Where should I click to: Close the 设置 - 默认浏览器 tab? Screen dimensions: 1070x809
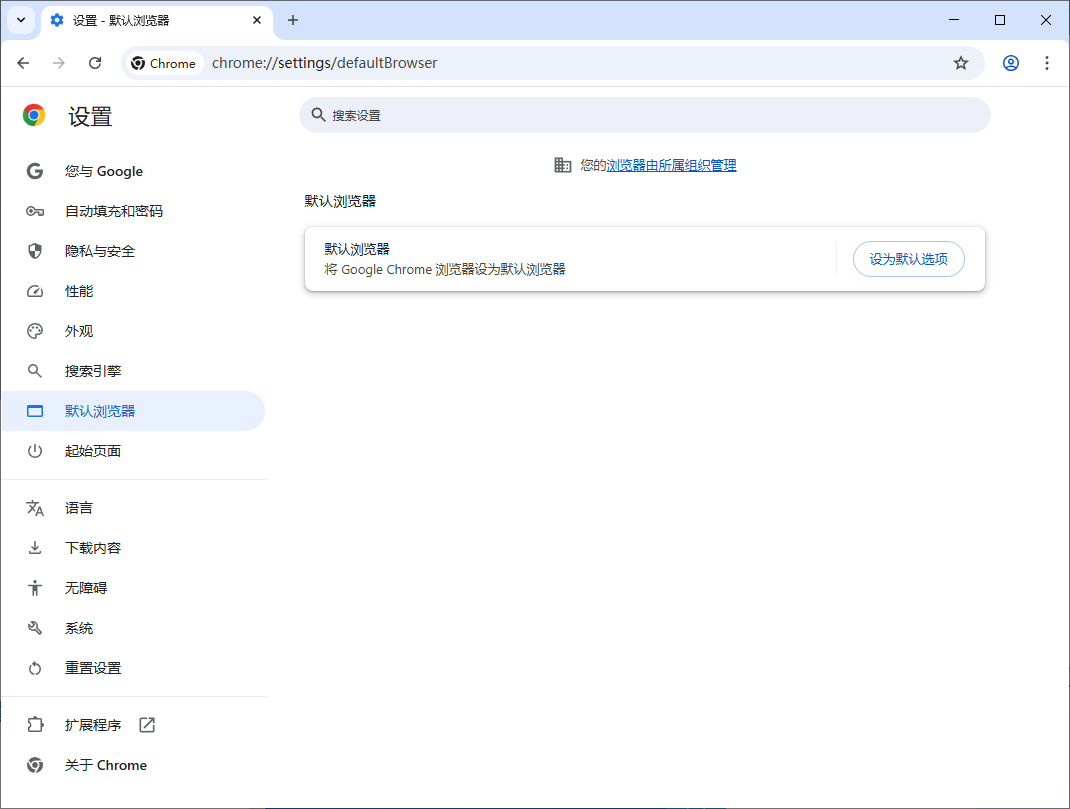pyautogui.click(x=257, y=20)
